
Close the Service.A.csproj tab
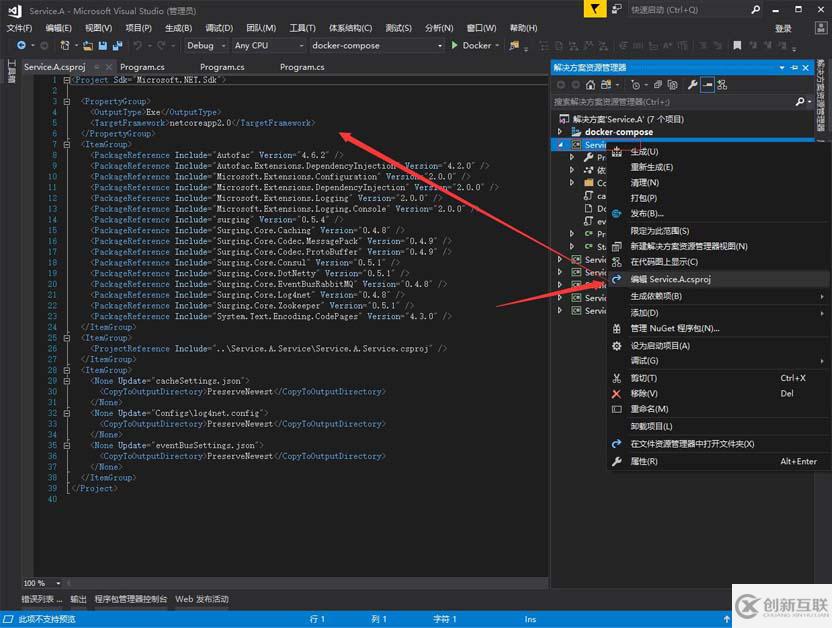click(x=109, y=67)
